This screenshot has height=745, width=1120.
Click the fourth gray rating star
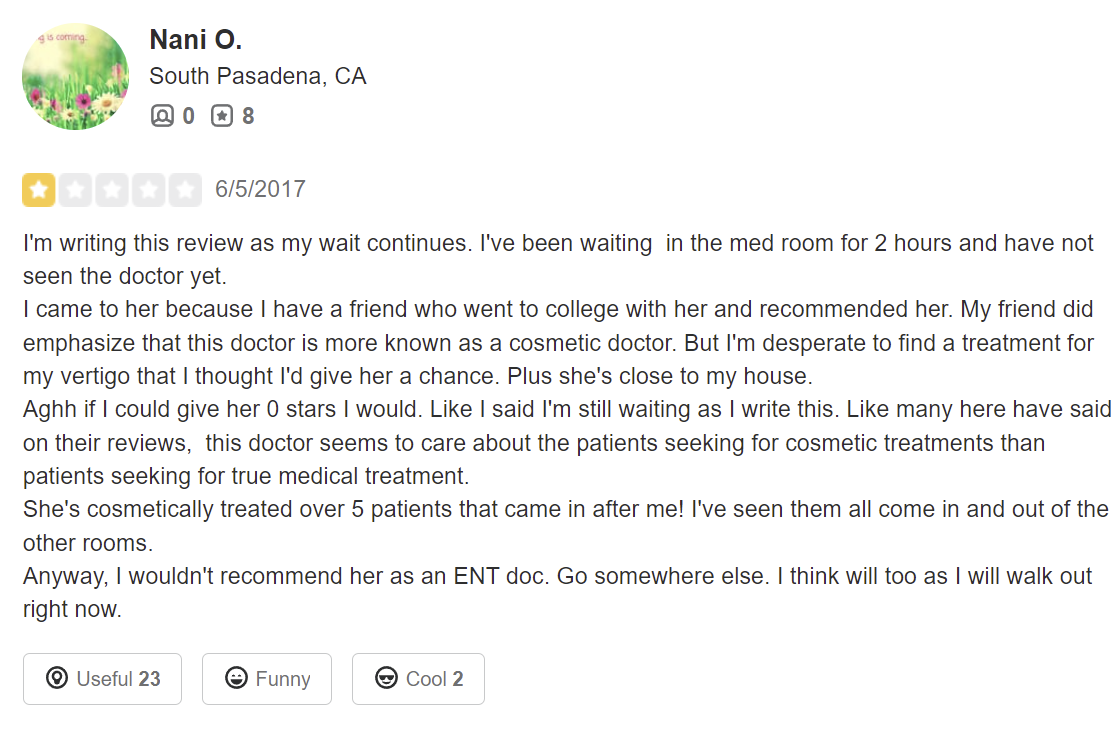pos(148,190)
